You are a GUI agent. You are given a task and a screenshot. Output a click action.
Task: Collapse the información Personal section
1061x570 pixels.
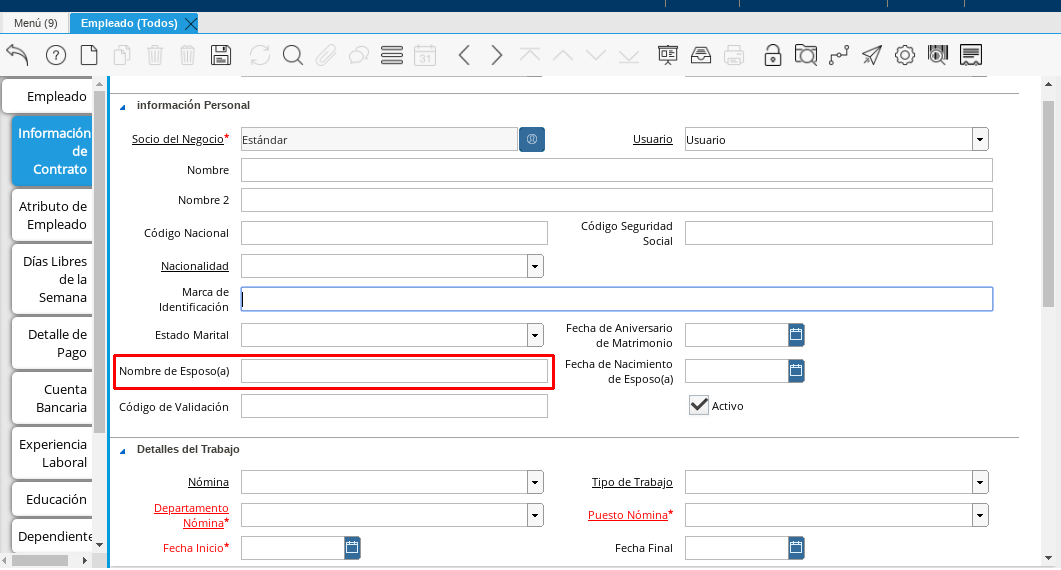tap(123, 106)
